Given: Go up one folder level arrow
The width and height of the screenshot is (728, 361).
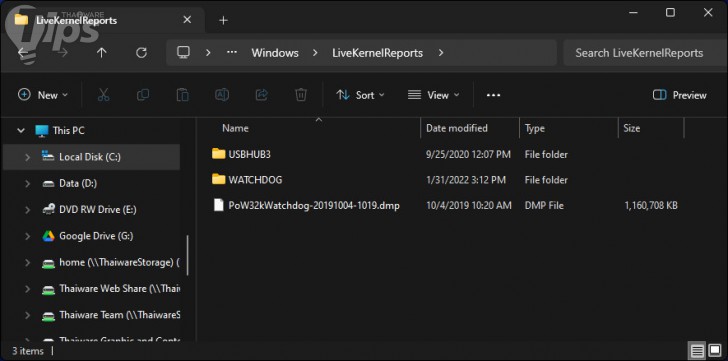Looking at the screenshot, I should 101,53.
